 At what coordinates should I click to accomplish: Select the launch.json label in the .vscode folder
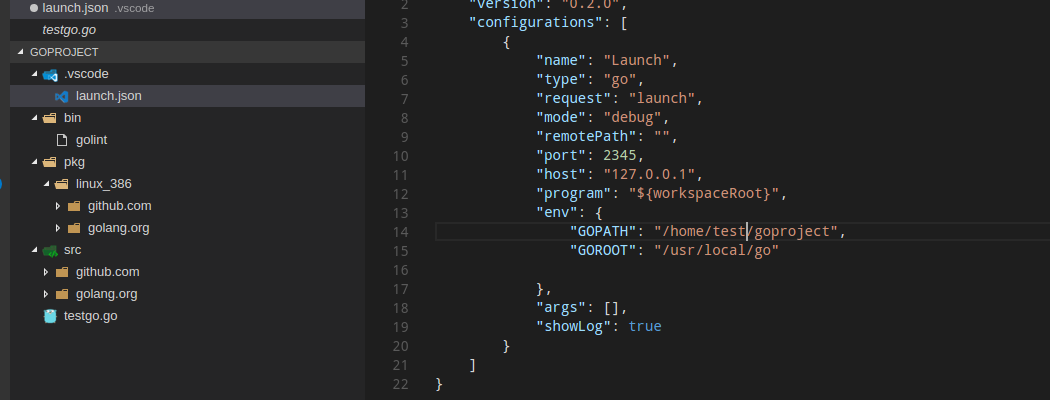coord(108,96)
